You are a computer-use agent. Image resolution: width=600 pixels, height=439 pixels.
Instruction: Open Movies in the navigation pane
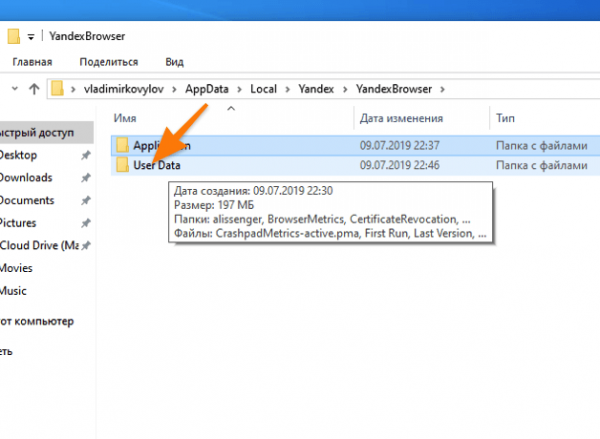pyautogui.click(x=16, y=268)
